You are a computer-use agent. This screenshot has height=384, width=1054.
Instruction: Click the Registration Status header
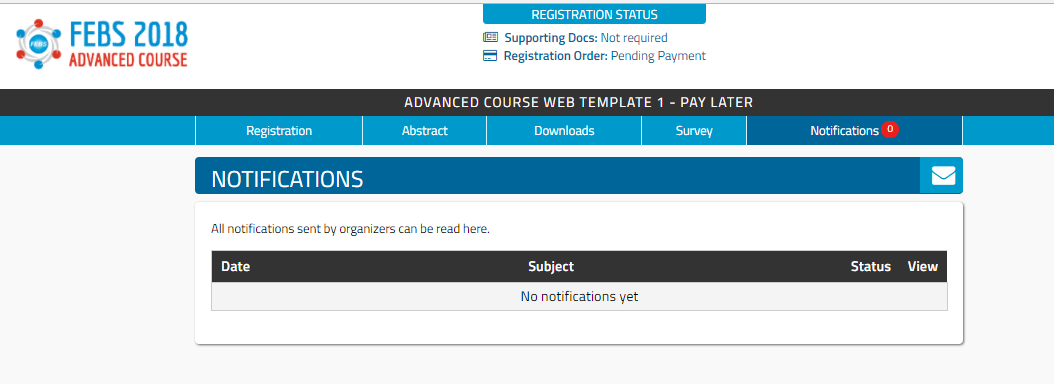[x=594, y=14]
